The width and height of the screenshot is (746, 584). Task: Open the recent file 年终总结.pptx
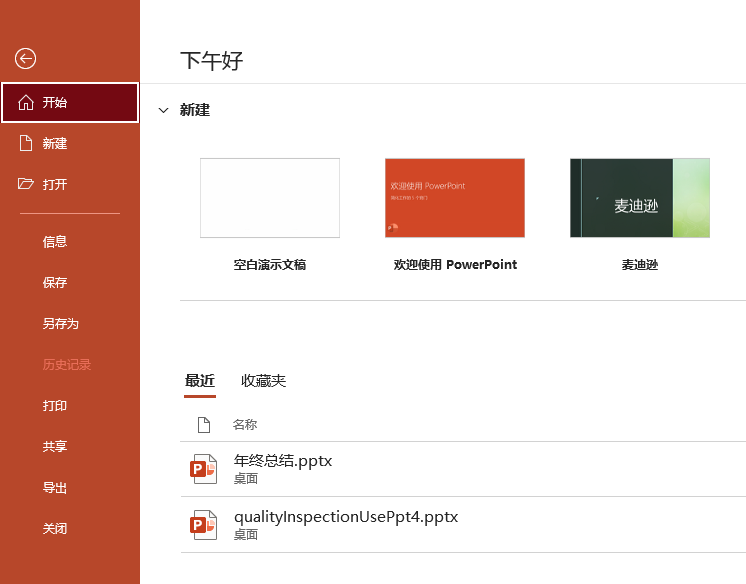[463, 469]
